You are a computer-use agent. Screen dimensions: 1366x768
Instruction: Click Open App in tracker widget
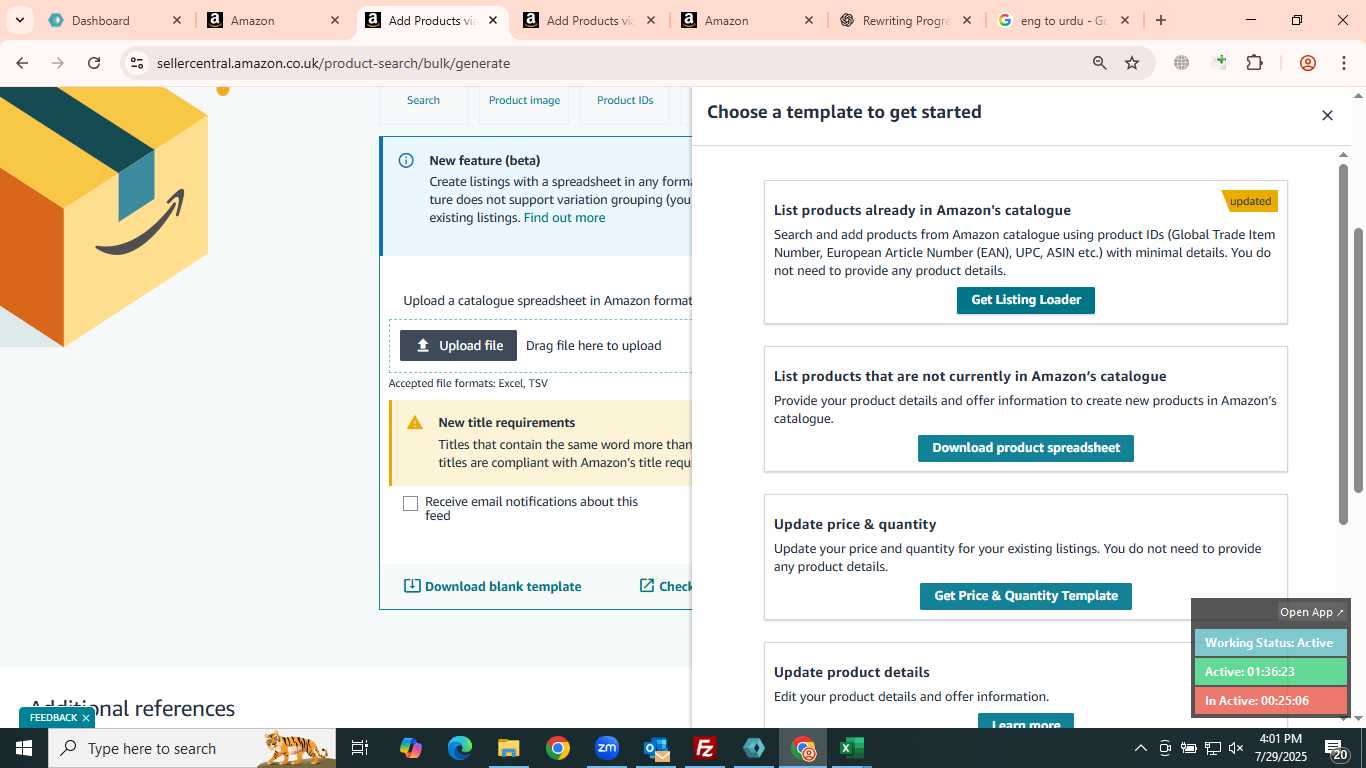(1312, 612)
